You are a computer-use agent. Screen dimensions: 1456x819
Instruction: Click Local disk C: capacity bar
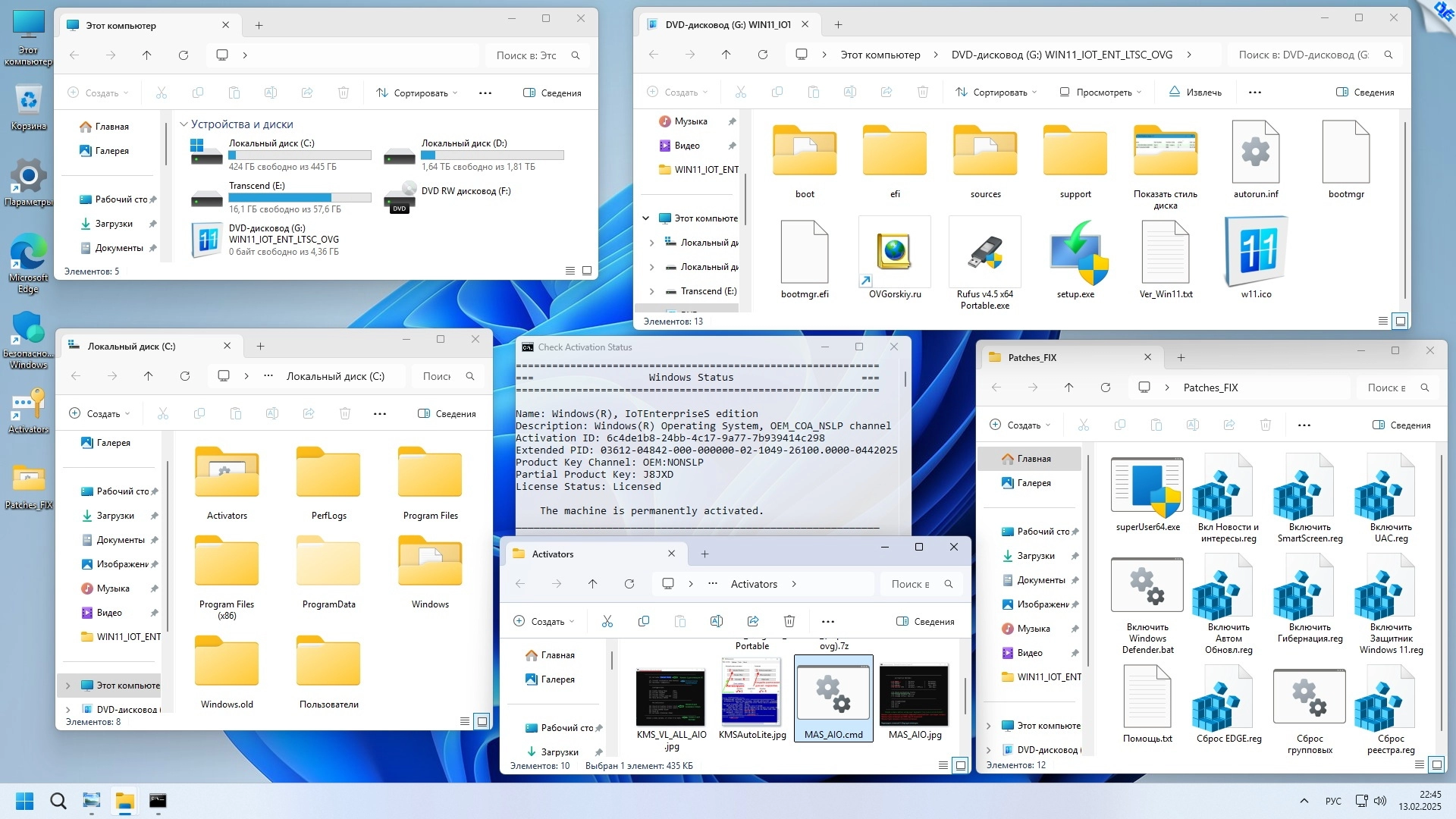(300, 155)
